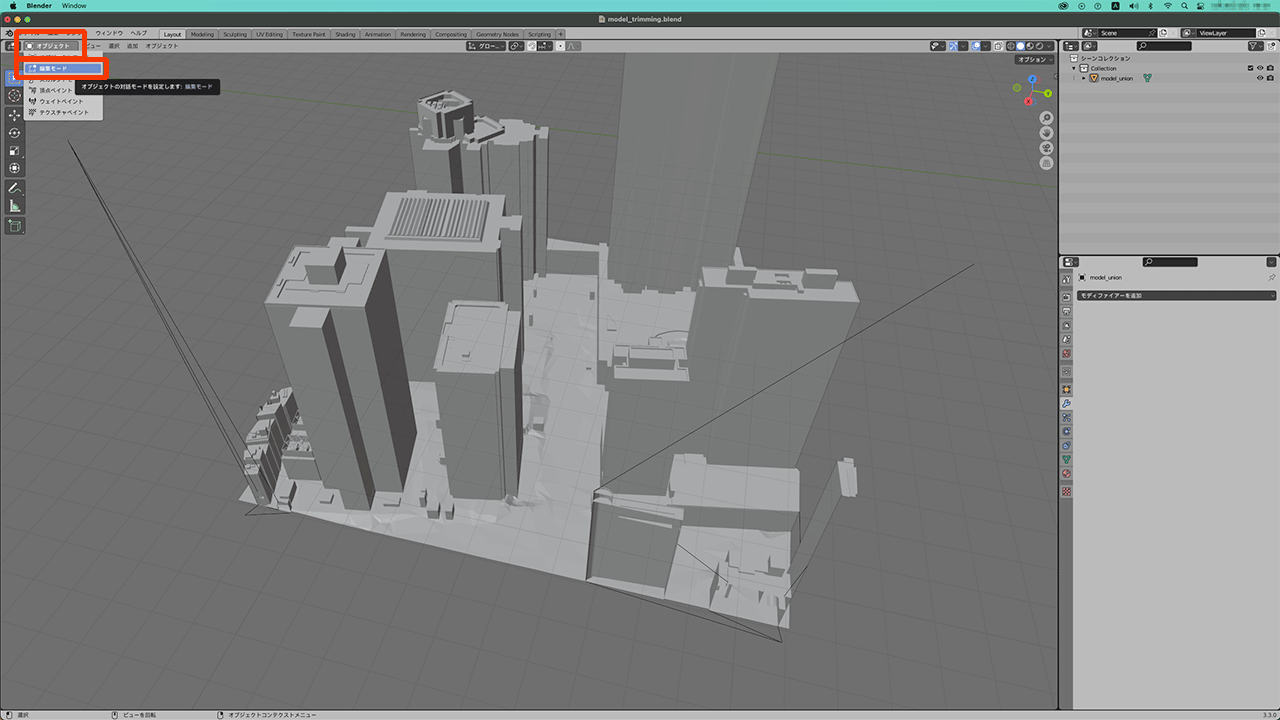
Task: Switch to the UV Editing workspace tab
Action: [269, 34]
